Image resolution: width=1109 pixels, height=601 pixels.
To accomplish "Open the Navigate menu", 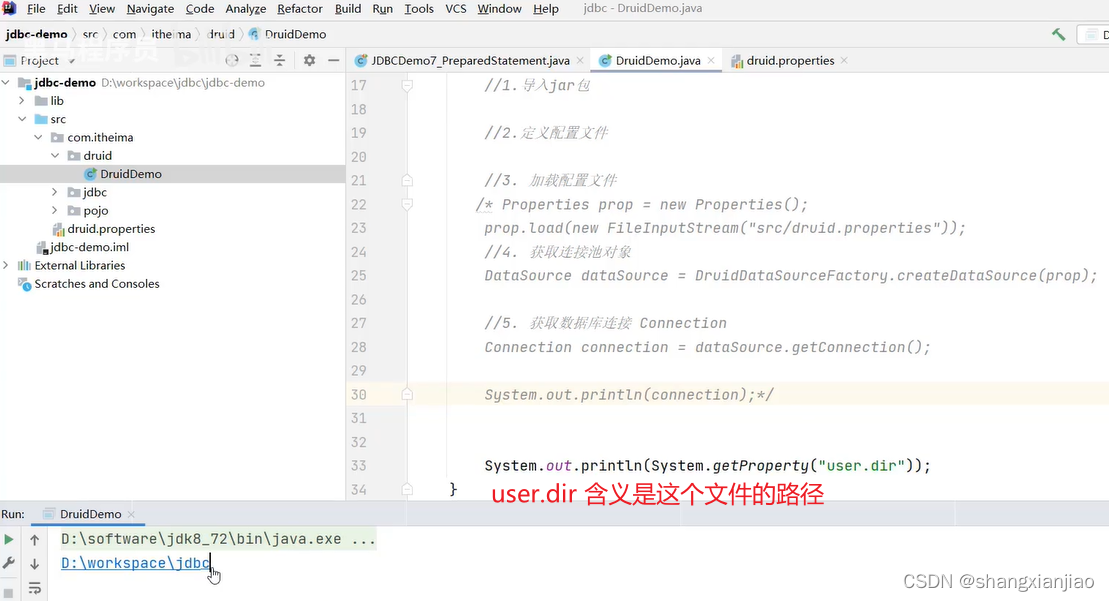I will 150,8.
